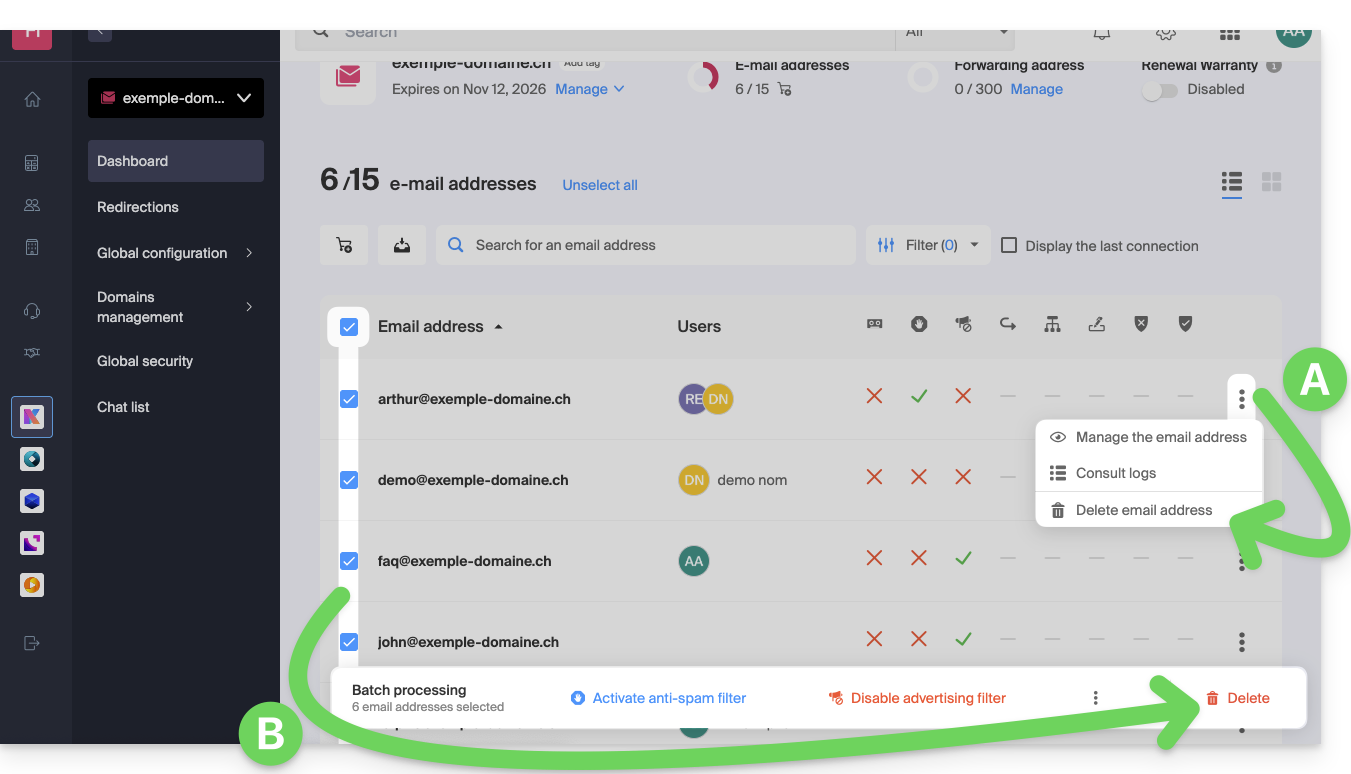The image size is (1351, 774).
Task: Toggle the Renewal Warranty switch
Action: click(x=1159, y=90)
